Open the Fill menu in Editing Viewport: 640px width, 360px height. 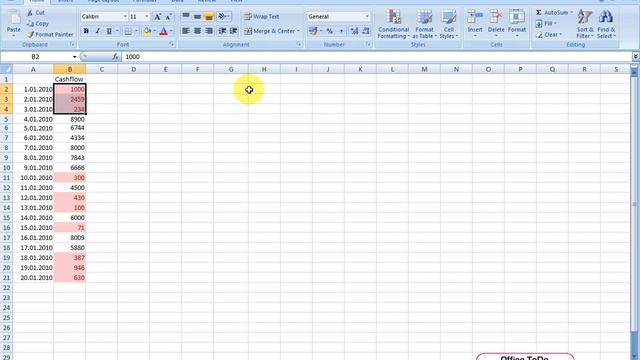[546, 24]
